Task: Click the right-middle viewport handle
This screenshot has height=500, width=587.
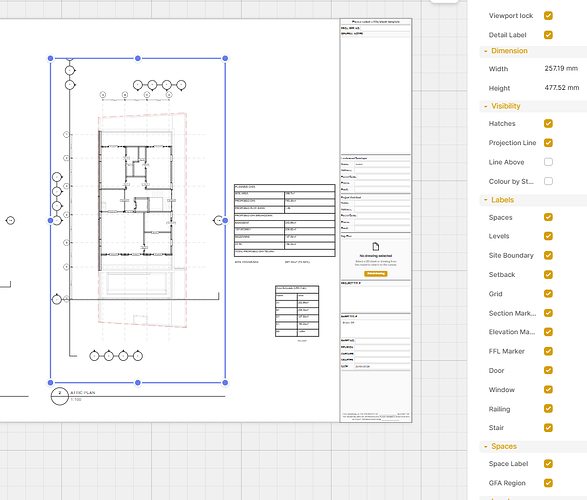Action: coord(225,220)
